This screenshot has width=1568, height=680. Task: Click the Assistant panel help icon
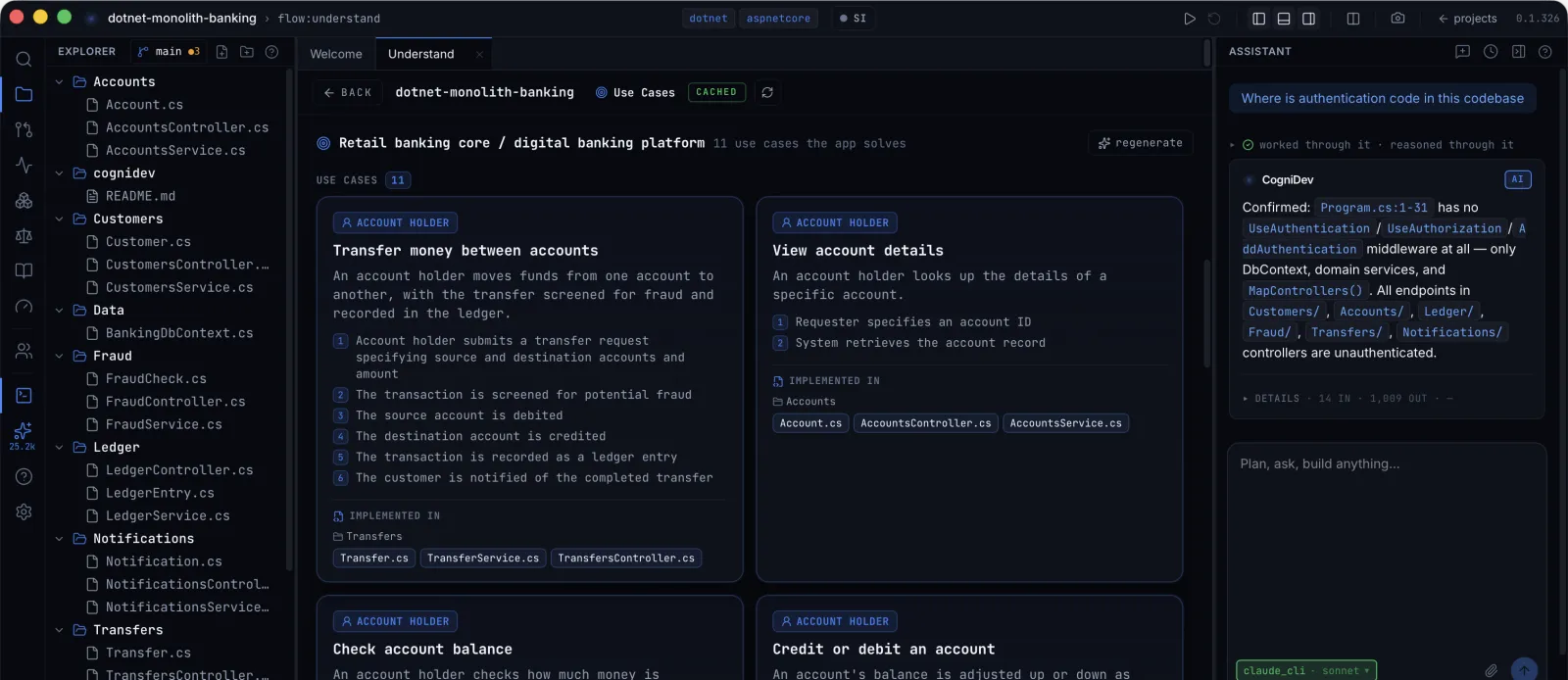[x=1544, y=52]
